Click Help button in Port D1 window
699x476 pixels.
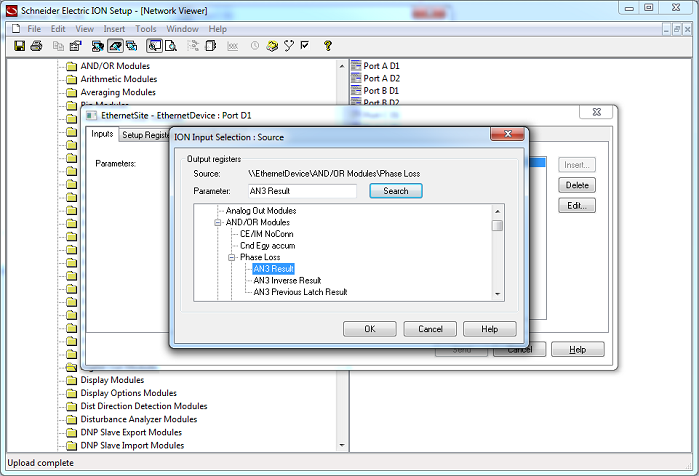coord(578,349)
